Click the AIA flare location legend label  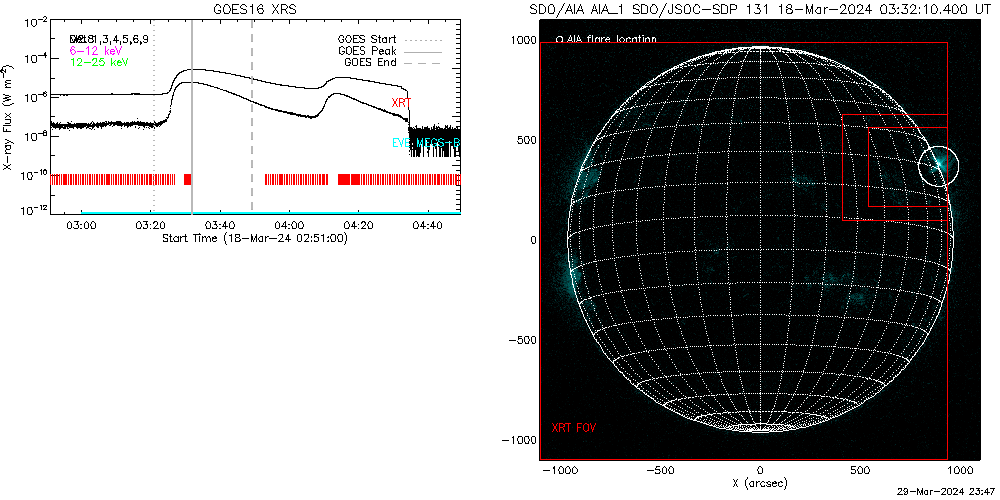(x=611, y=39)
